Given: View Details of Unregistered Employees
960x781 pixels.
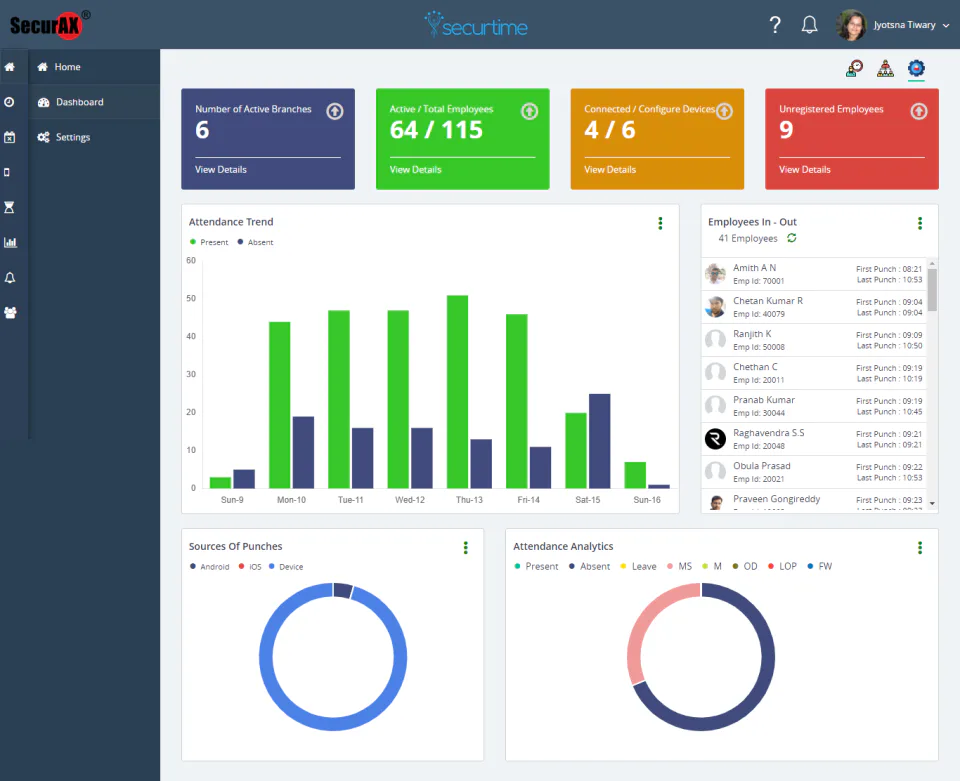Looking at the screenshot, I should point(805,170).
